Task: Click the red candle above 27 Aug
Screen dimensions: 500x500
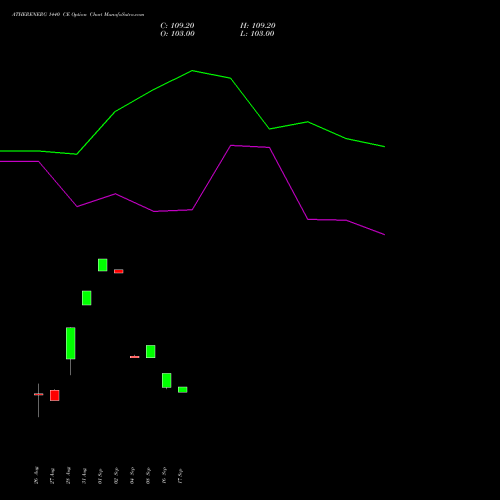Action: coord(55,395)
